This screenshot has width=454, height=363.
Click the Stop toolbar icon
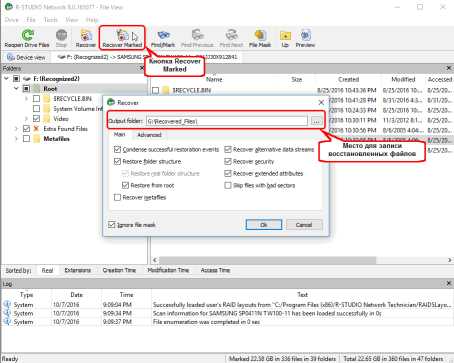pyautogui.click(x=61, y=38)
